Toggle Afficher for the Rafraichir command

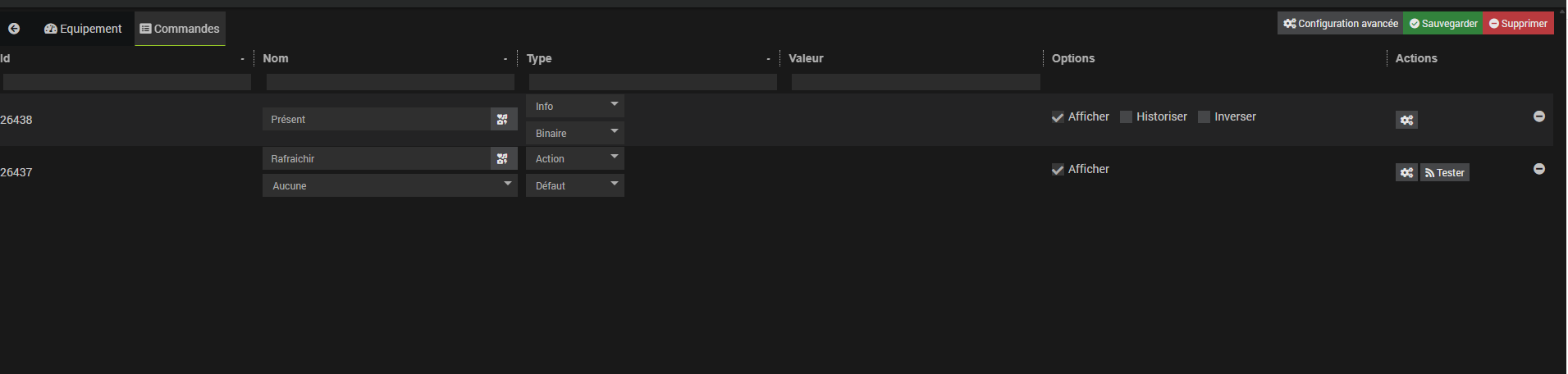coord(1058,170)
